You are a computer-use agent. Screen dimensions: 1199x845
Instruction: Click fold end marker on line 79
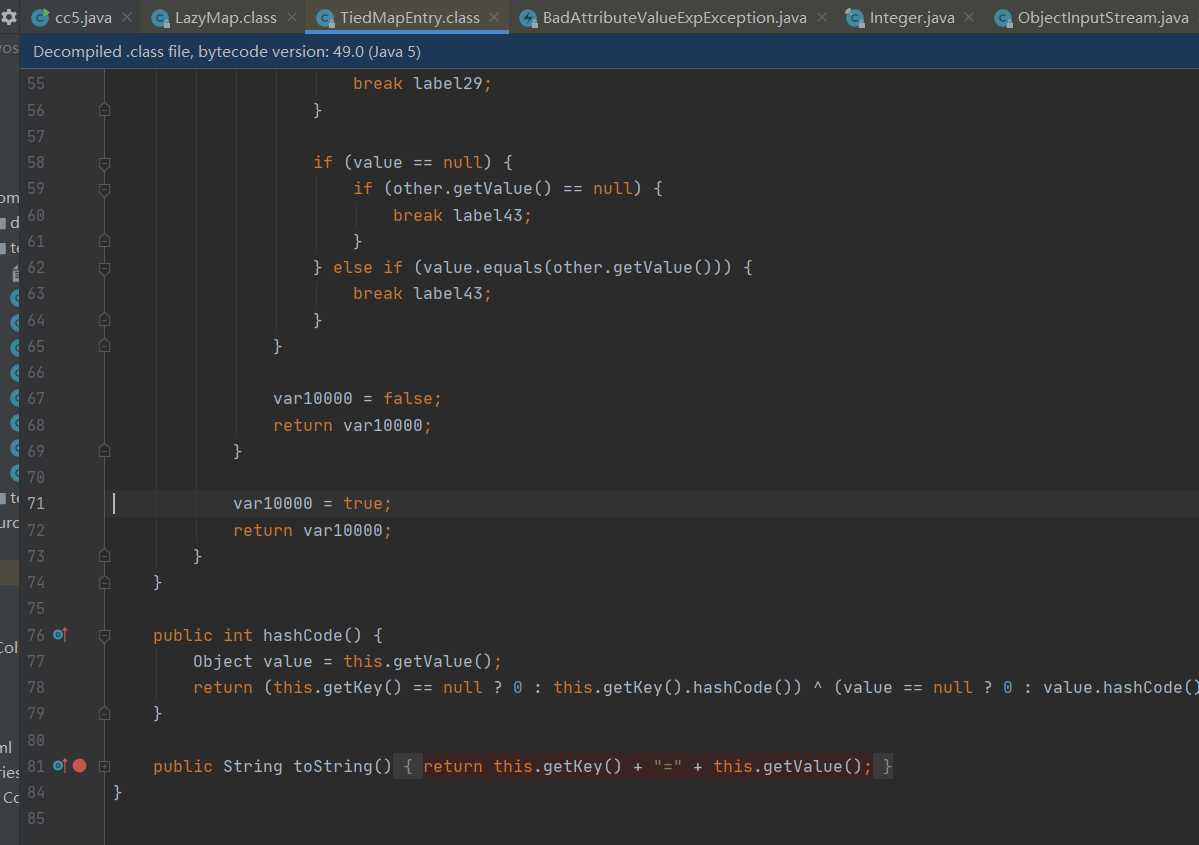point(105,713)
